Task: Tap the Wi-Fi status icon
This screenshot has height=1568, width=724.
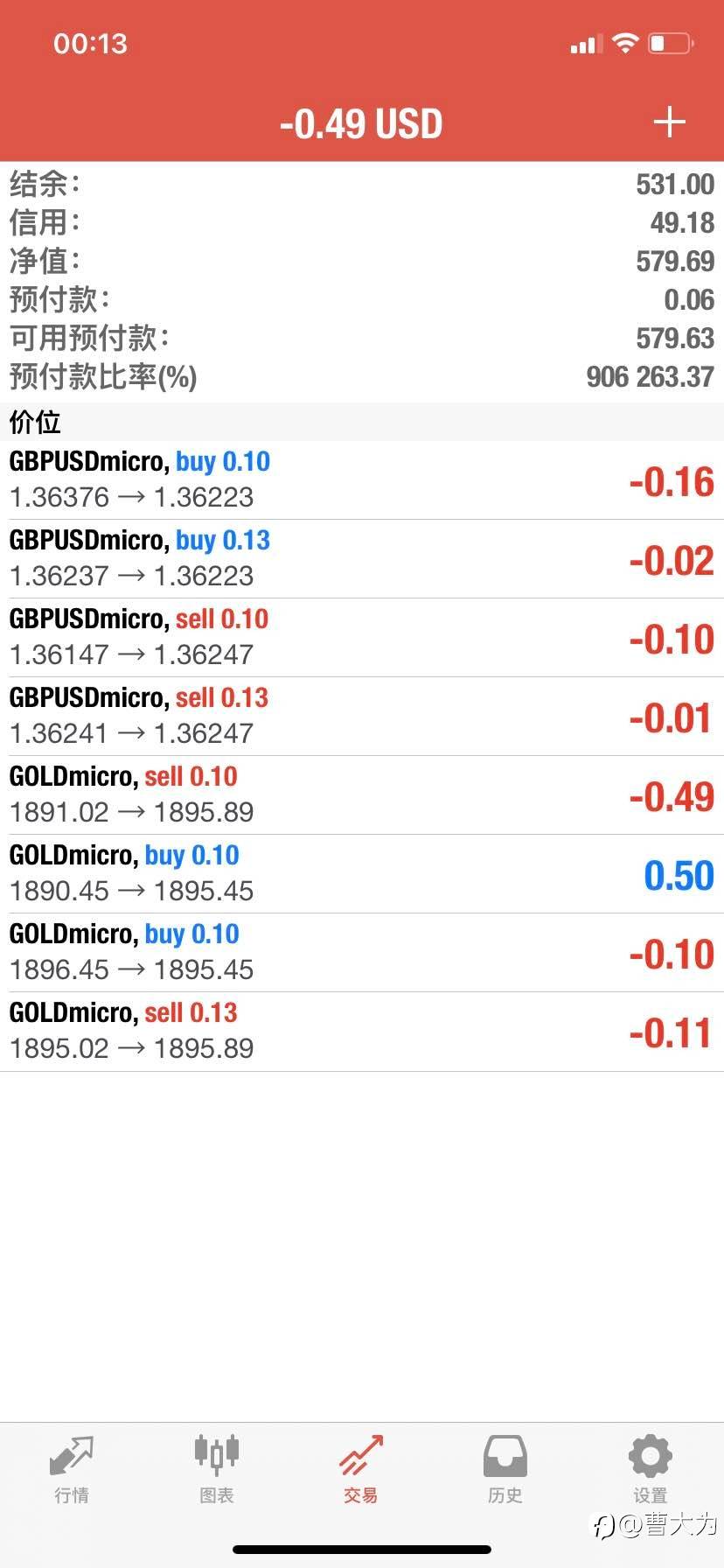Action: tap(625, 43)
